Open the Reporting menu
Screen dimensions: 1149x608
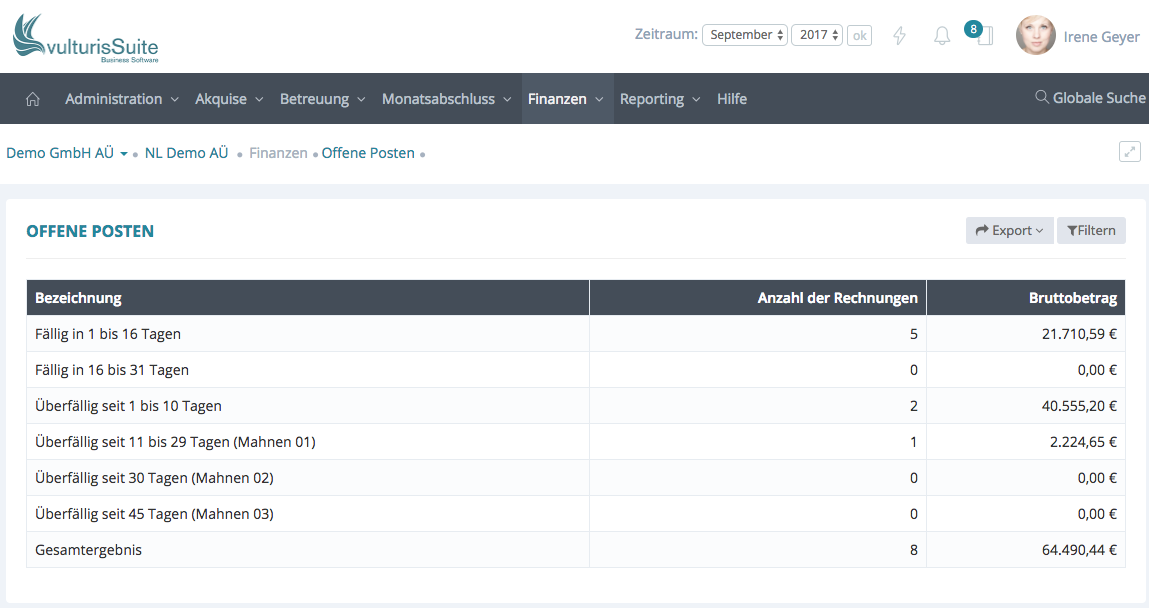(659, 99)
